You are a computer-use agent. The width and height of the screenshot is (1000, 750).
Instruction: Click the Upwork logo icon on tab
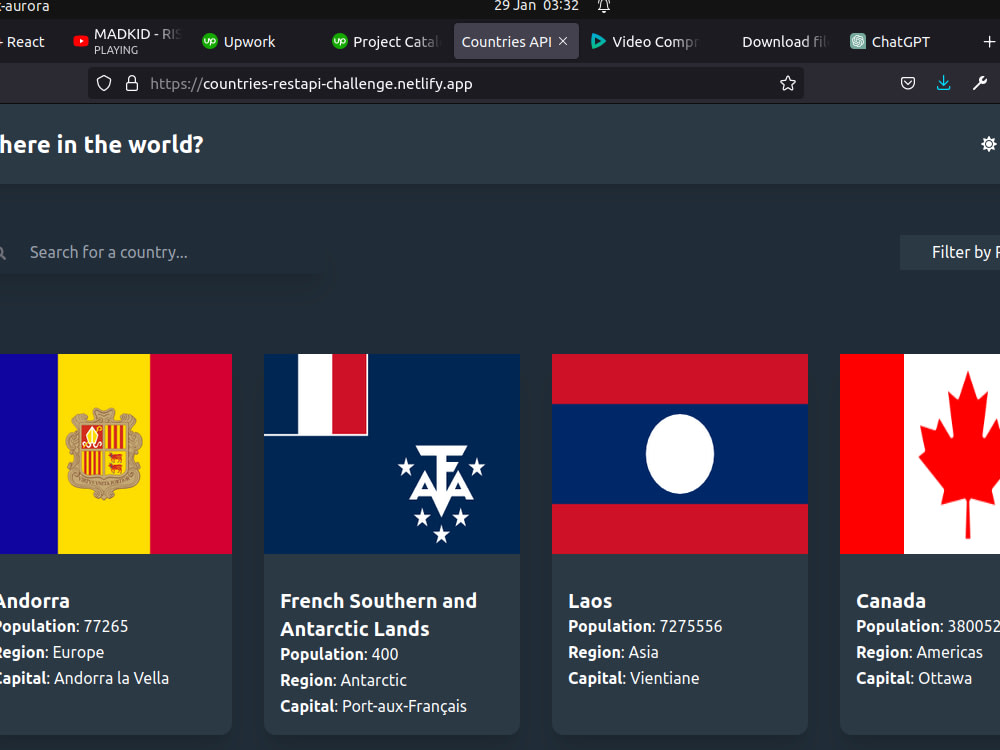210,41
